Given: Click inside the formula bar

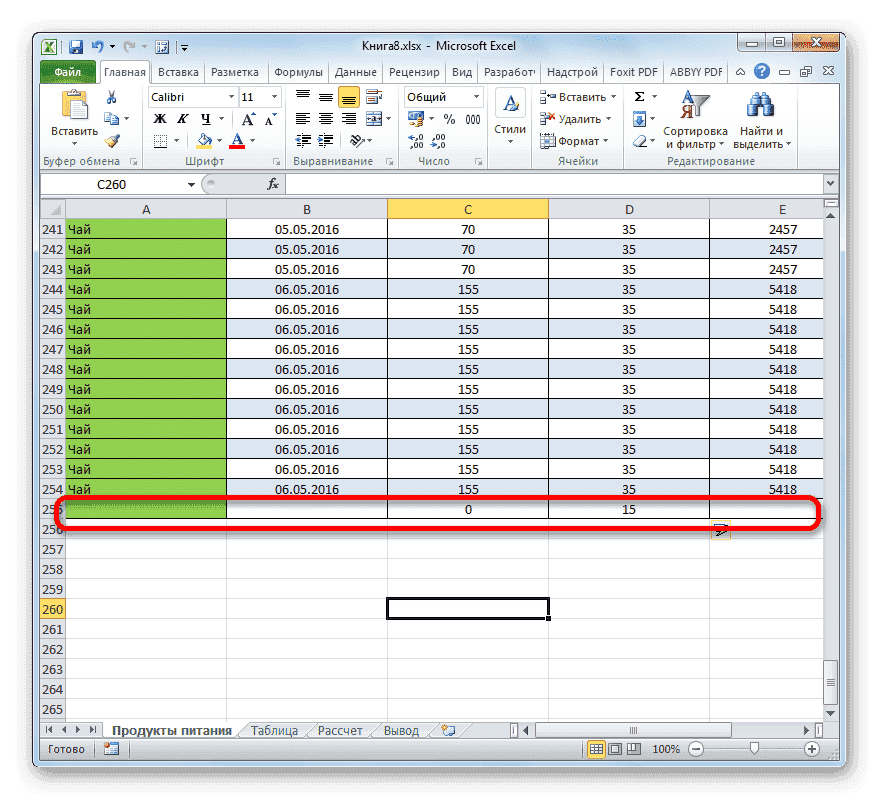Looking at the screenshot, I should pyautogui.click(x=500, y=184).
